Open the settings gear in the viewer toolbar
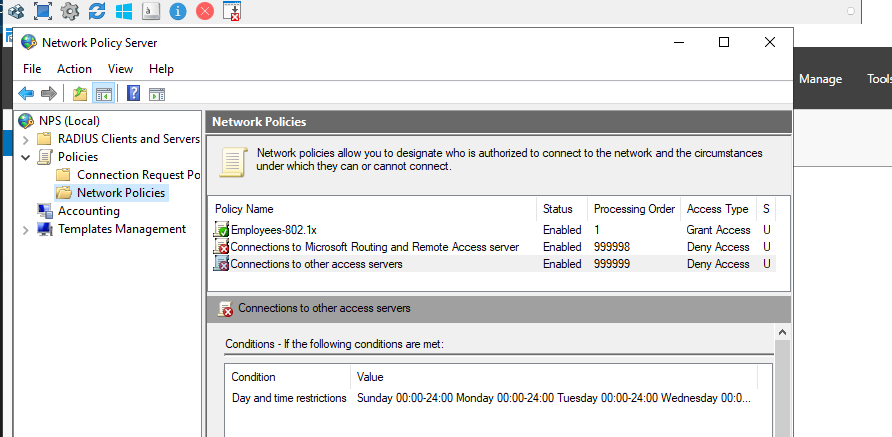The height and width of the screenshot is (437, 892). coord(69,11)
